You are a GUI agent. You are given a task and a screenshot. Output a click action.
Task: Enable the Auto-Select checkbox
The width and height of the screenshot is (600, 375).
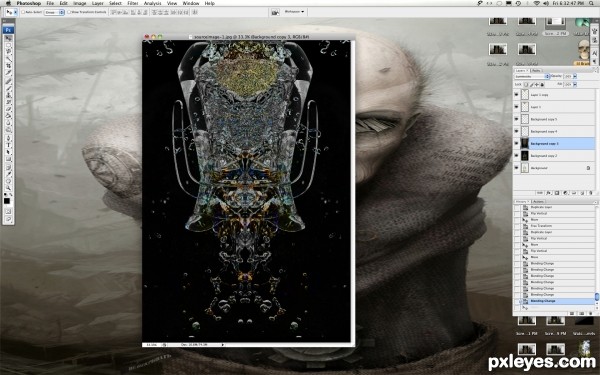coord(23,12)
